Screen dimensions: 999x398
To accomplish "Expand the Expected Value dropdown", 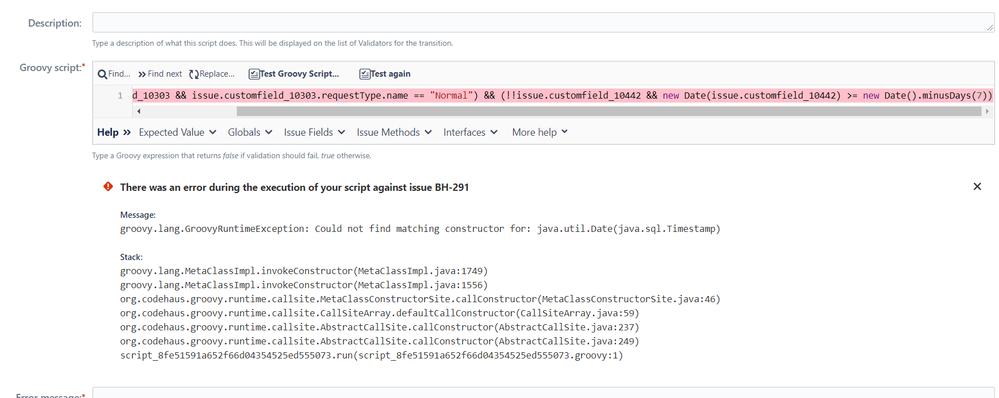I will (177, 132).
